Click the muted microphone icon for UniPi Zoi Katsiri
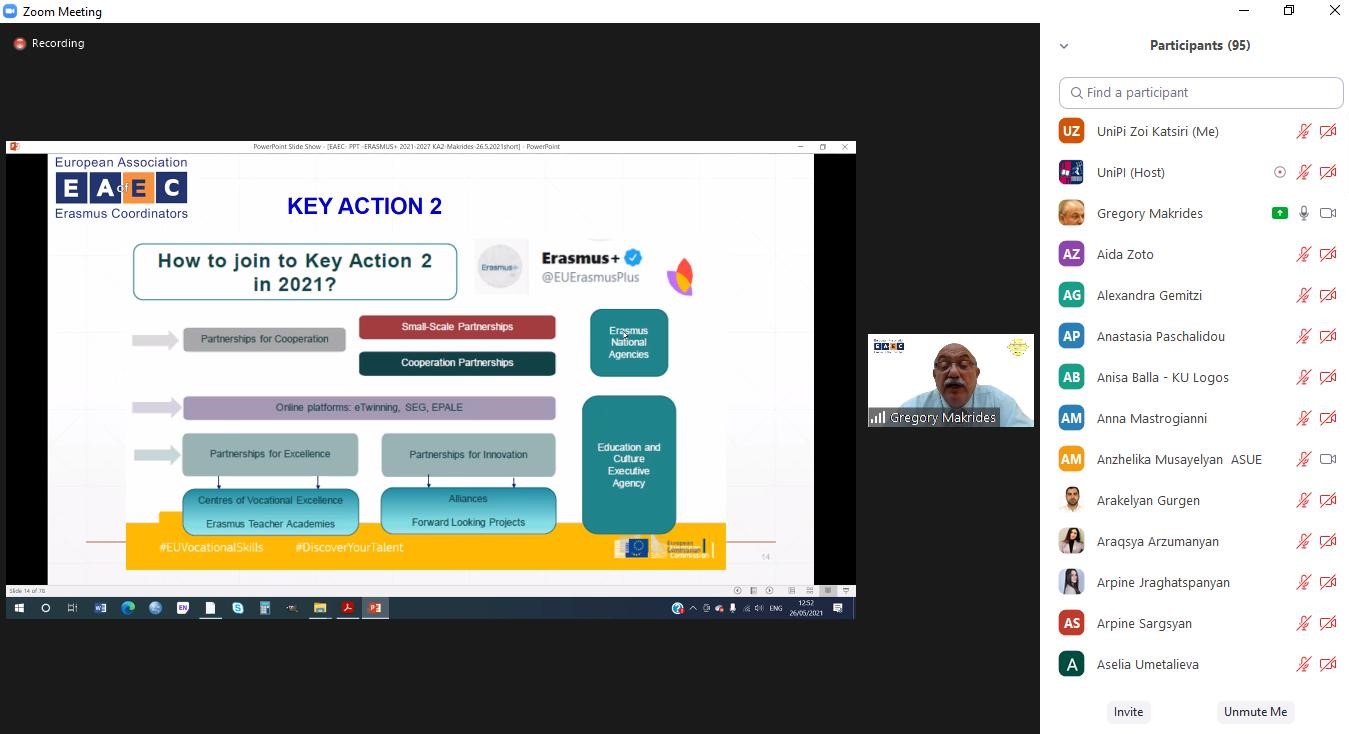Image resolution: width=1349 pixels, height=734 pixels. 1304,131
